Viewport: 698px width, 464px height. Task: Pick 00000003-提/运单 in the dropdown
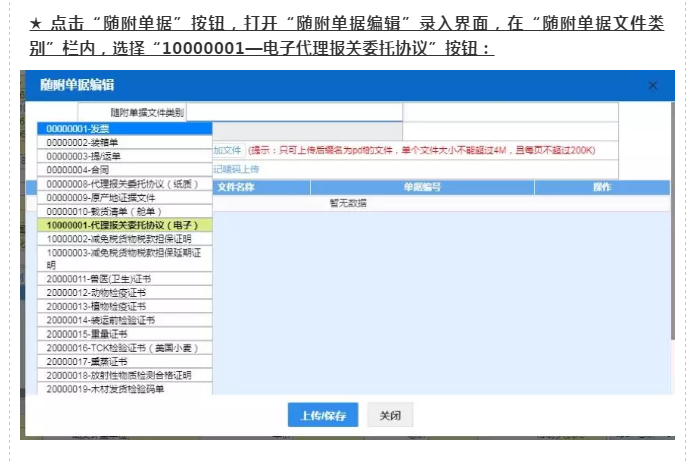(124, 157)
